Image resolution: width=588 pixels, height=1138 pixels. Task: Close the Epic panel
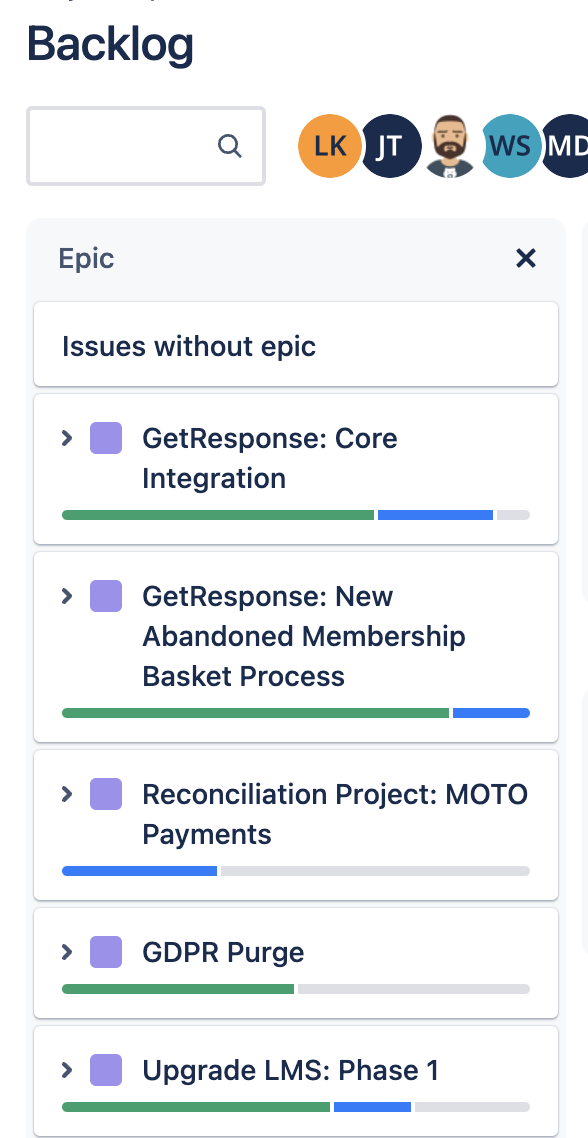pyautogui.click(x=526, y=258)
